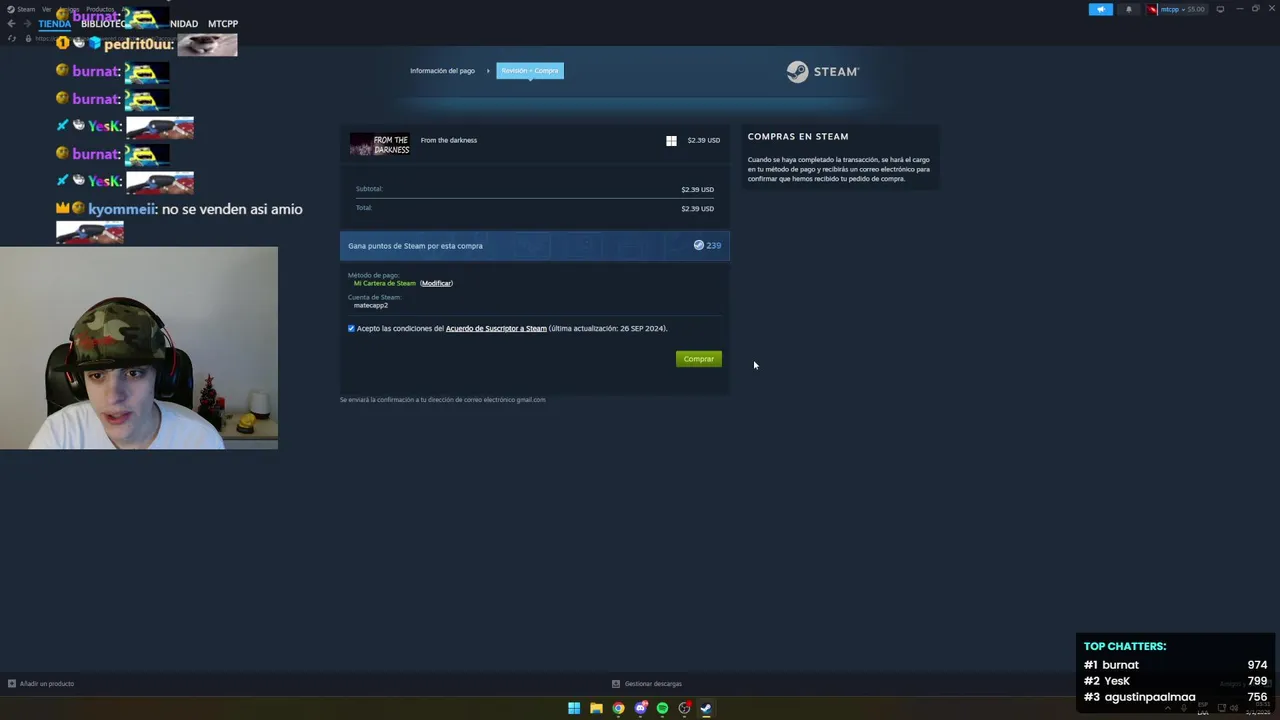
Task: Click the matecpp2 account name text
Action: click(371, 305)
